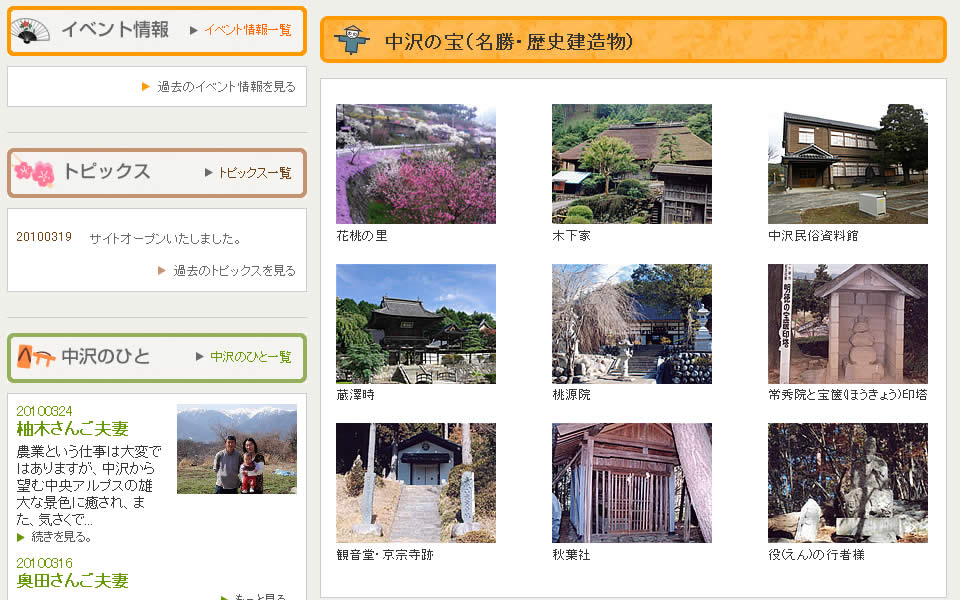Click the イベント情報 section heading
The image size is (960, 600).
click(x=115, y=29)
